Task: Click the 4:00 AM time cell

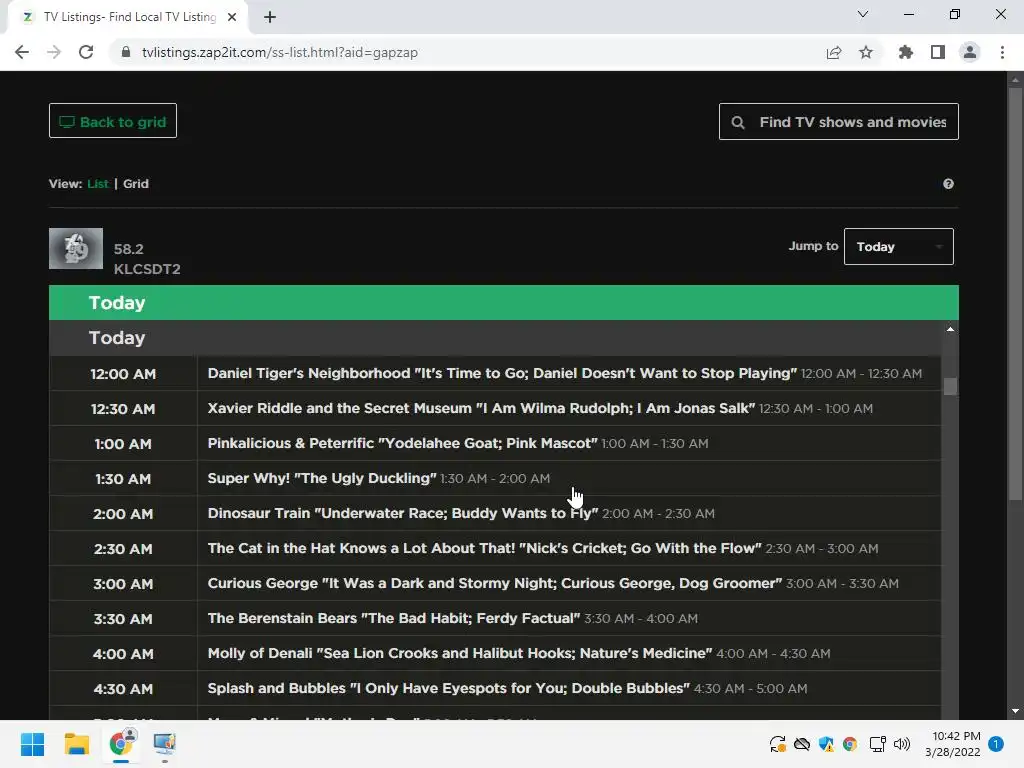Action: coord(123,654)
